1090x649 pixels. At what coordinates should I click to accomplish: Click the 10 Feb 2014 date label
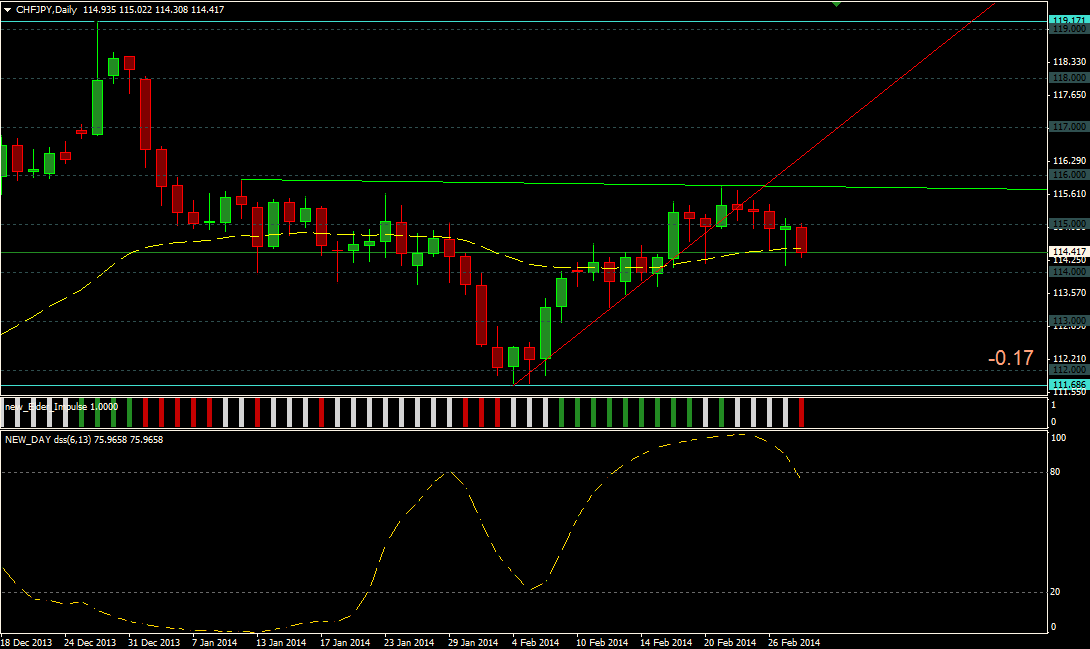point(602,642)
